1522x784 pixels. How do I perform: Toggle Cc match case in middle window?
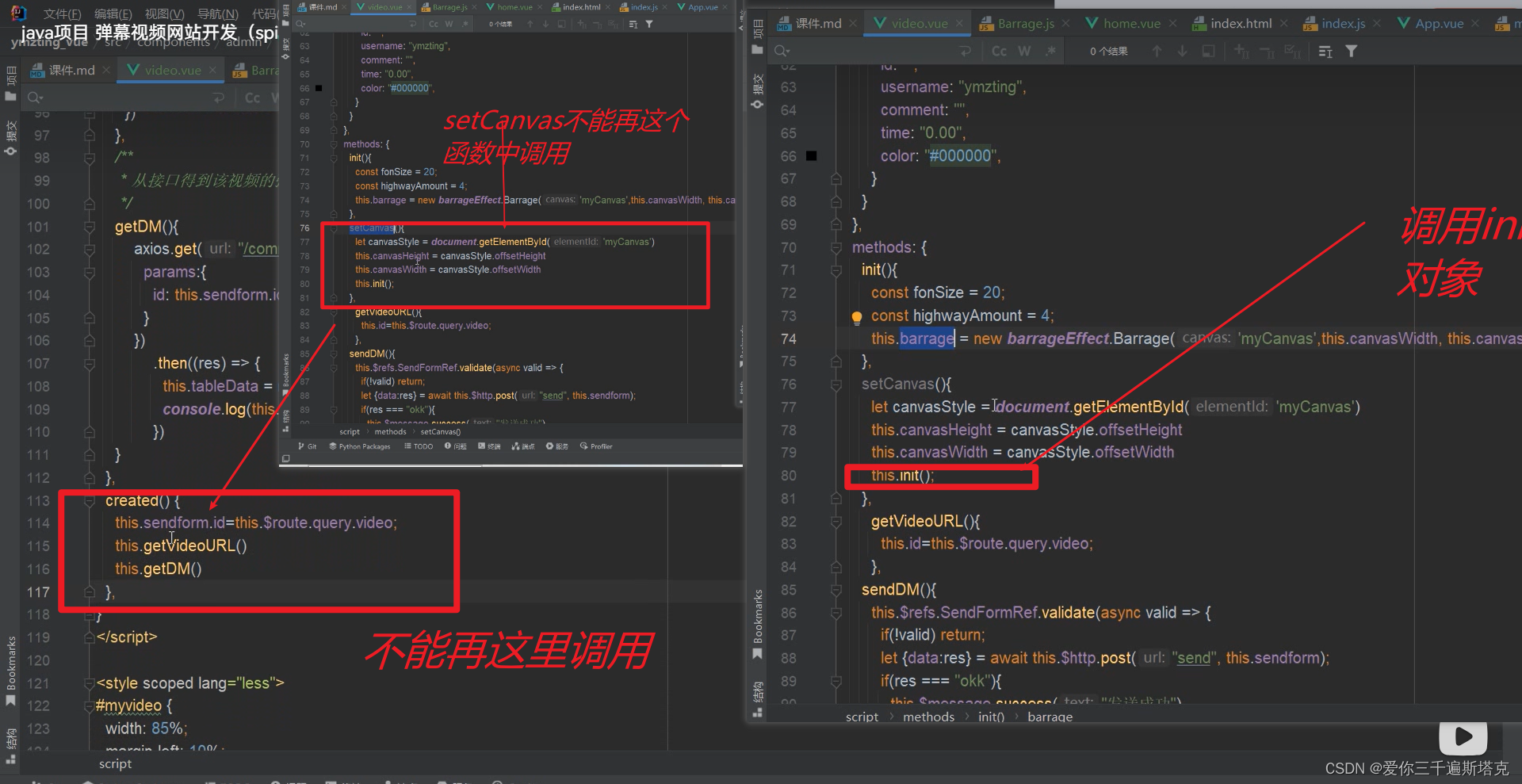pyautogui.click(x=434, y=25)
